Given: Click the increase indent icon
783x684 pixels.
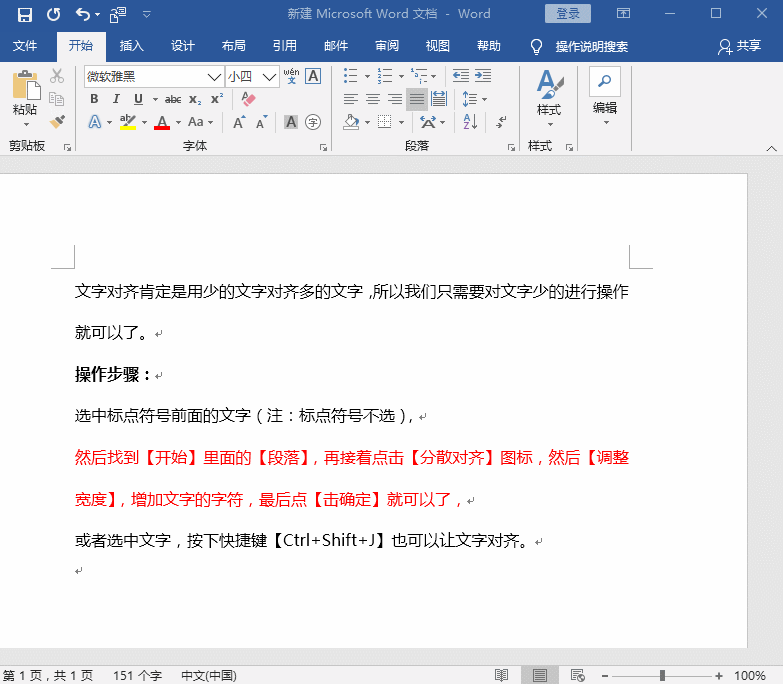Looking at the screenshot, I should click(483, 76).
